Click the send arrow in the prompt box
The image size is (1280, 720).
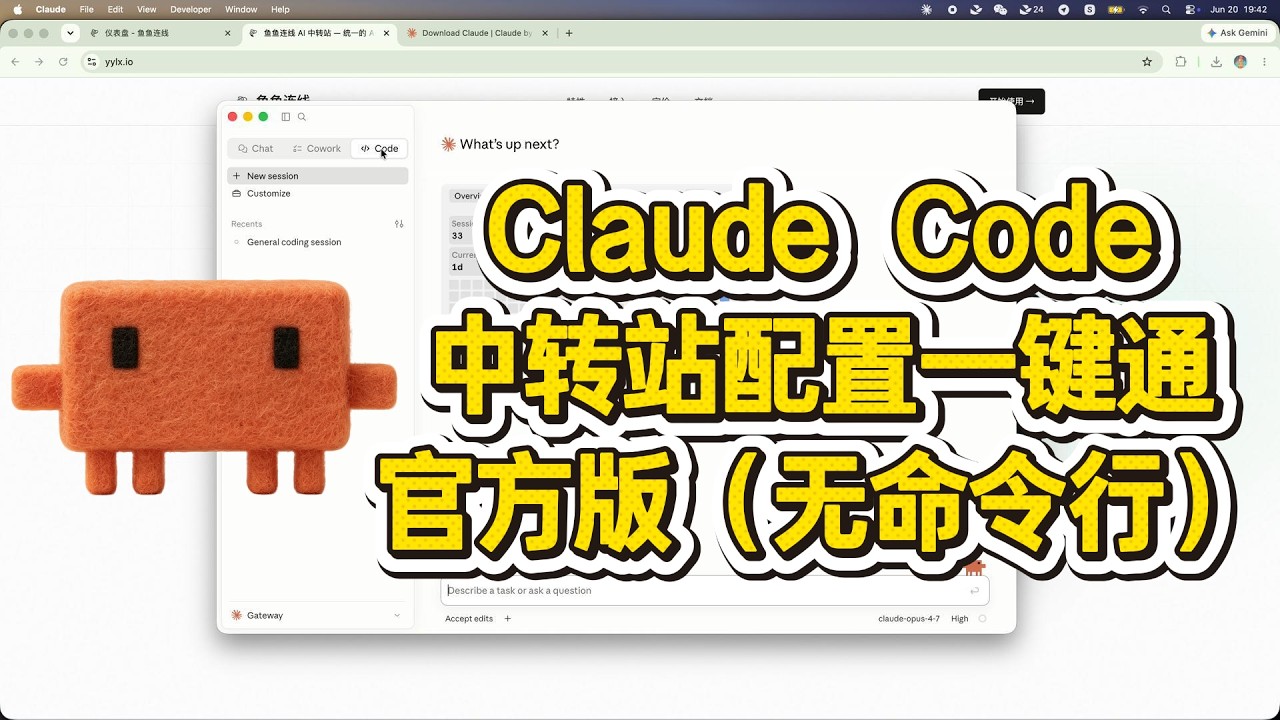(974, 591)
